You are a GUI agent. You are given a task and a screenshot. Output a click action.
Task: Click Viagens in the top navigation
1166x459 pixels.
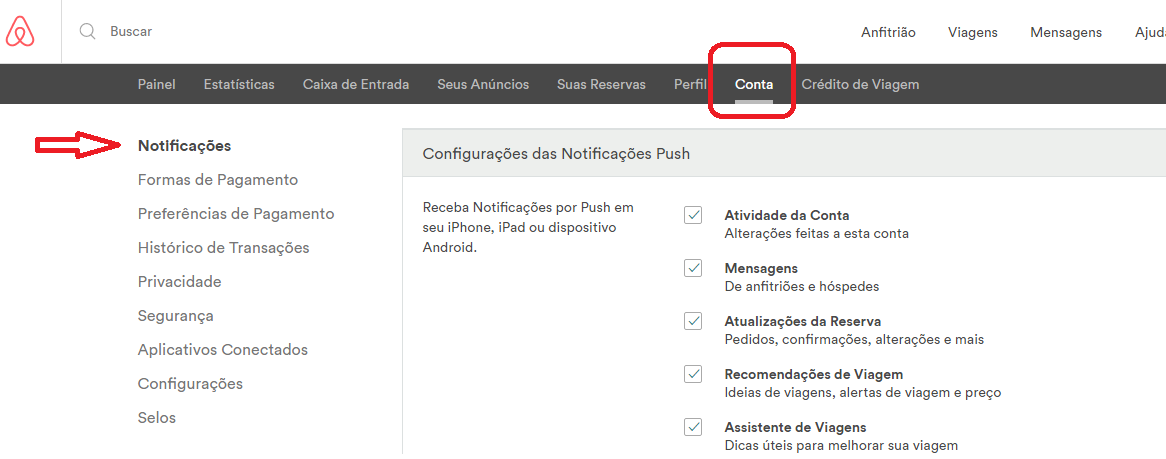coord(973,32)
